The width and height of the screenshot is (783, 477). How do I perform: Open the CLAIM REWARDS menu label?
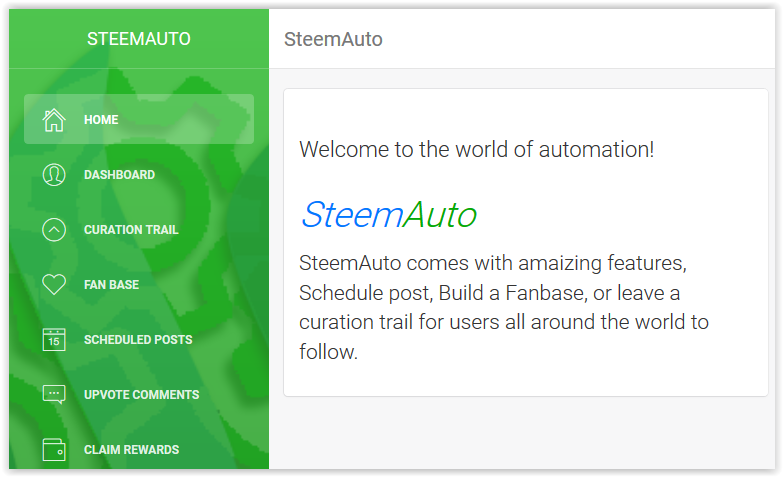point(131,450)
